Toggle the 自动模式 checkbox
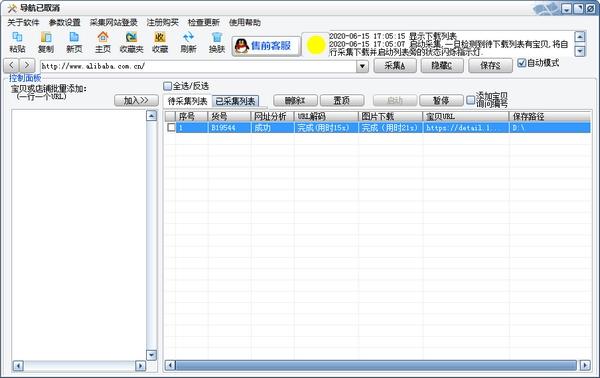 click(521, 63)
